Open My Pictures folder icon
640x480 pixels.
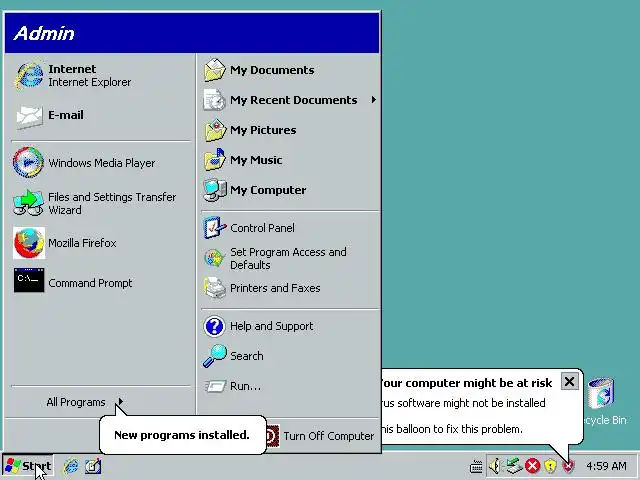click(215, 130)
